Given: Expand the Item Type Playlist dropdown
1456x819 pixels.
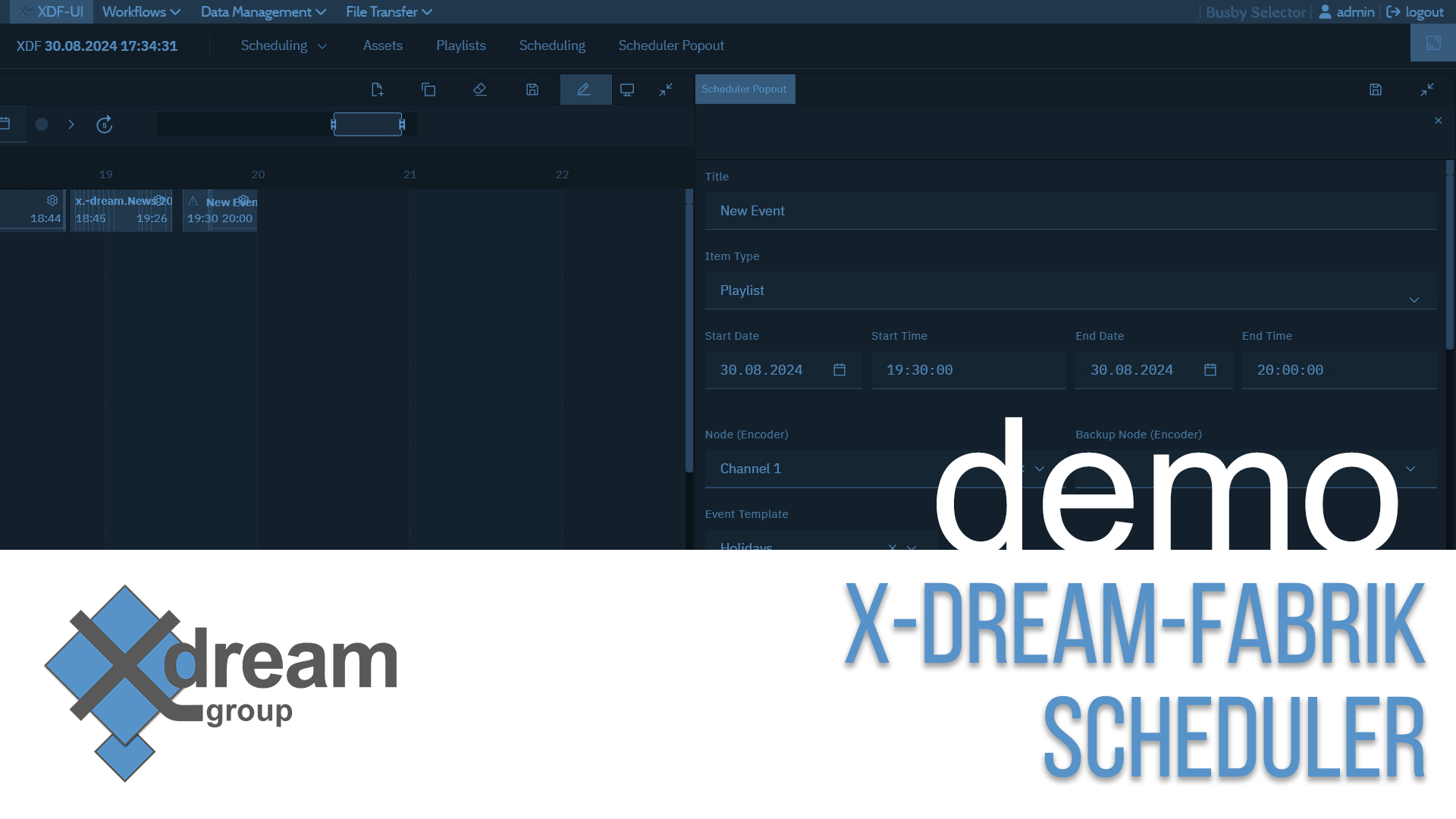Looking at the screenshot, I should [x=1414, y=300].
